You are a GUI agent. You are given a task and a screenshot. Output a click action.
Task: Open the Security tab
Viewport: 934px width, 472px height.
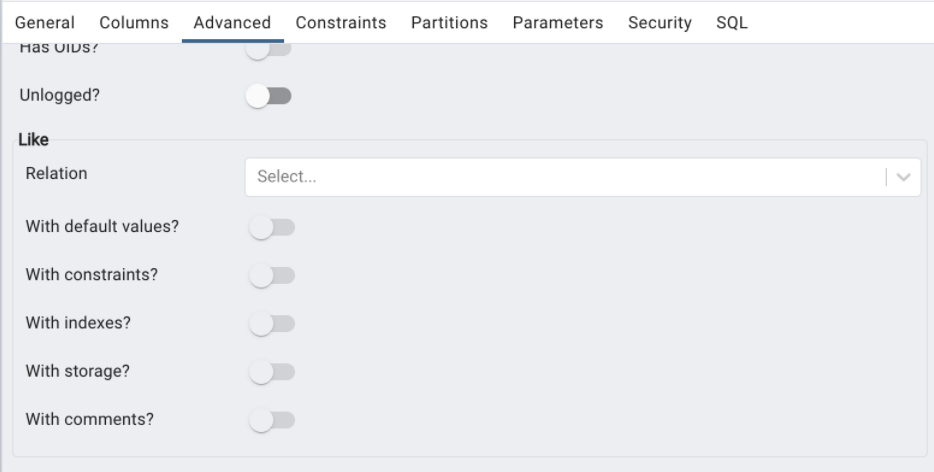(660, 22)
